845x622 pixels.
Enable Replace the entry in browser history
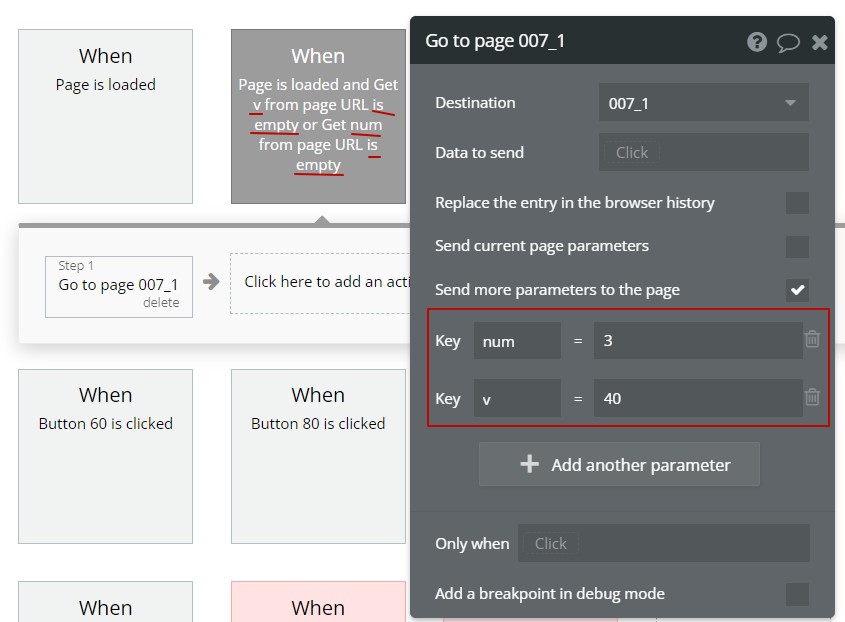(797, 203)
